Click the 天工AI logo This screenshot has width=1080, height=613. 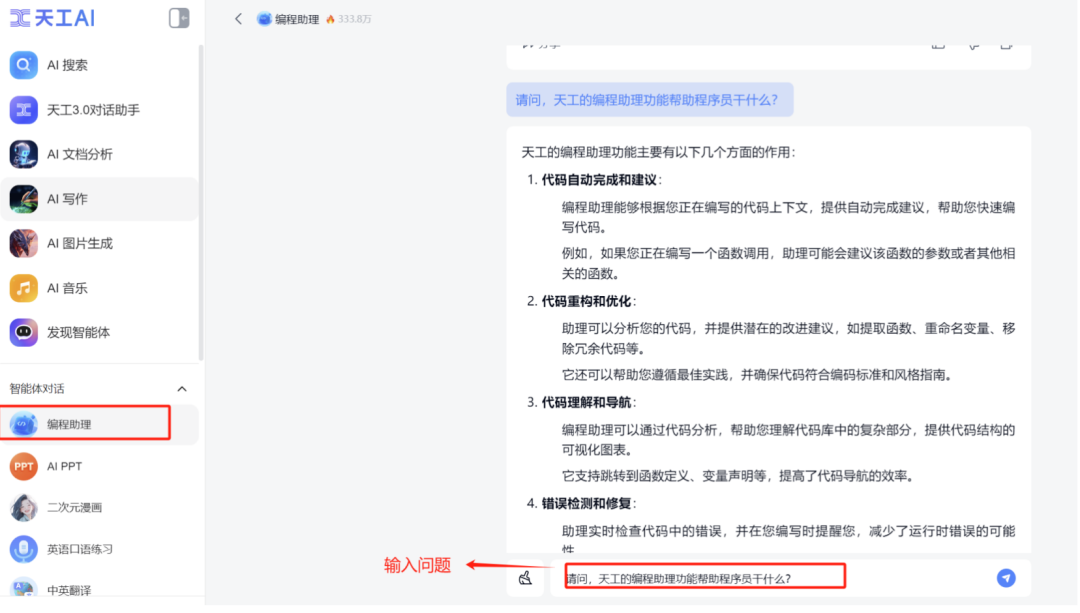(x=52, y=17)
